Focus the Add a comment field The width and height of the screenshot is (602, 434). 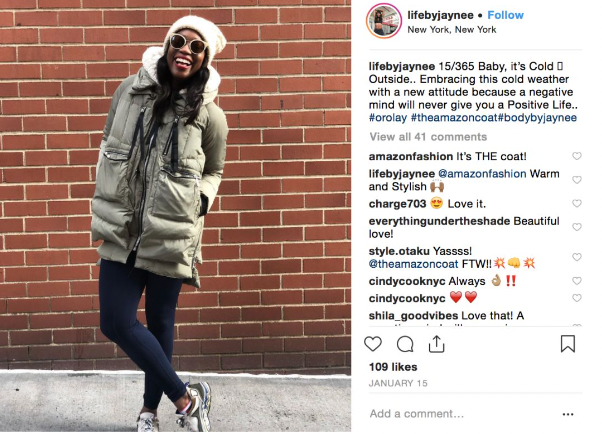(x=461, y=414)
